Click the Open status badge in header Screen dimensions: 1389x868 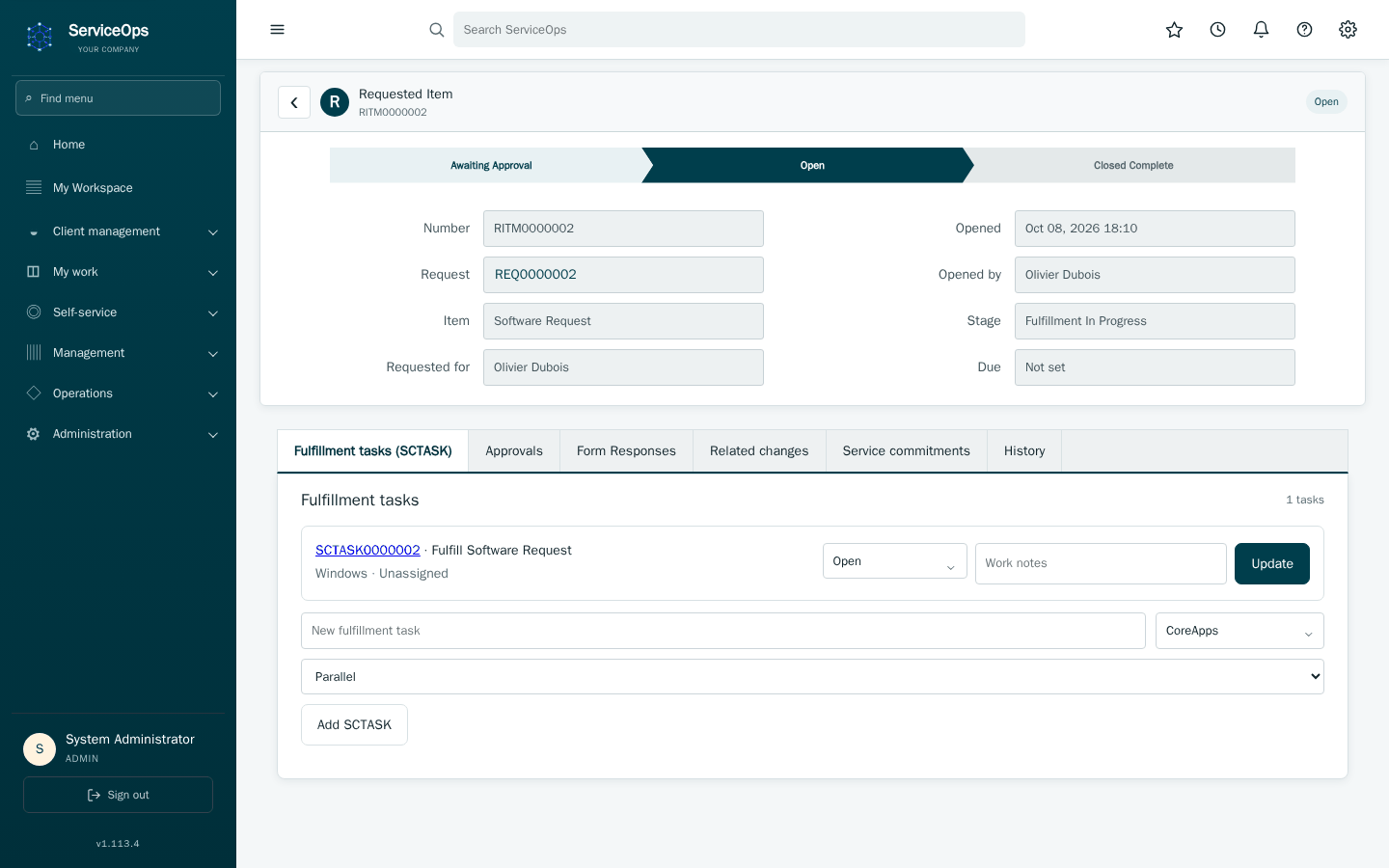click(x=1326, y=102)
